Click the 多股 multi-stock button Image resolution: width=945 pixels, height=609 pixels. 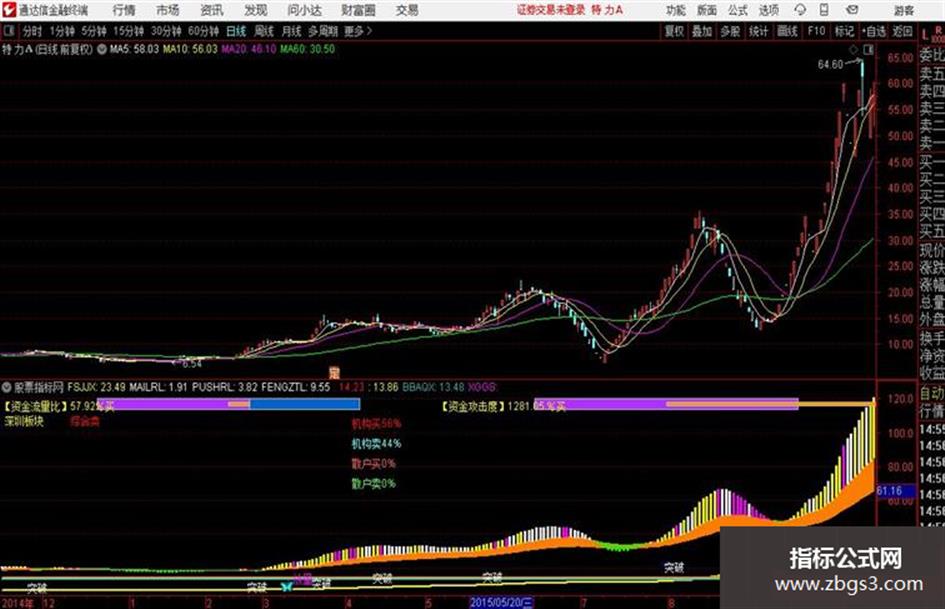pyautogui.click(x=730, y=31)
